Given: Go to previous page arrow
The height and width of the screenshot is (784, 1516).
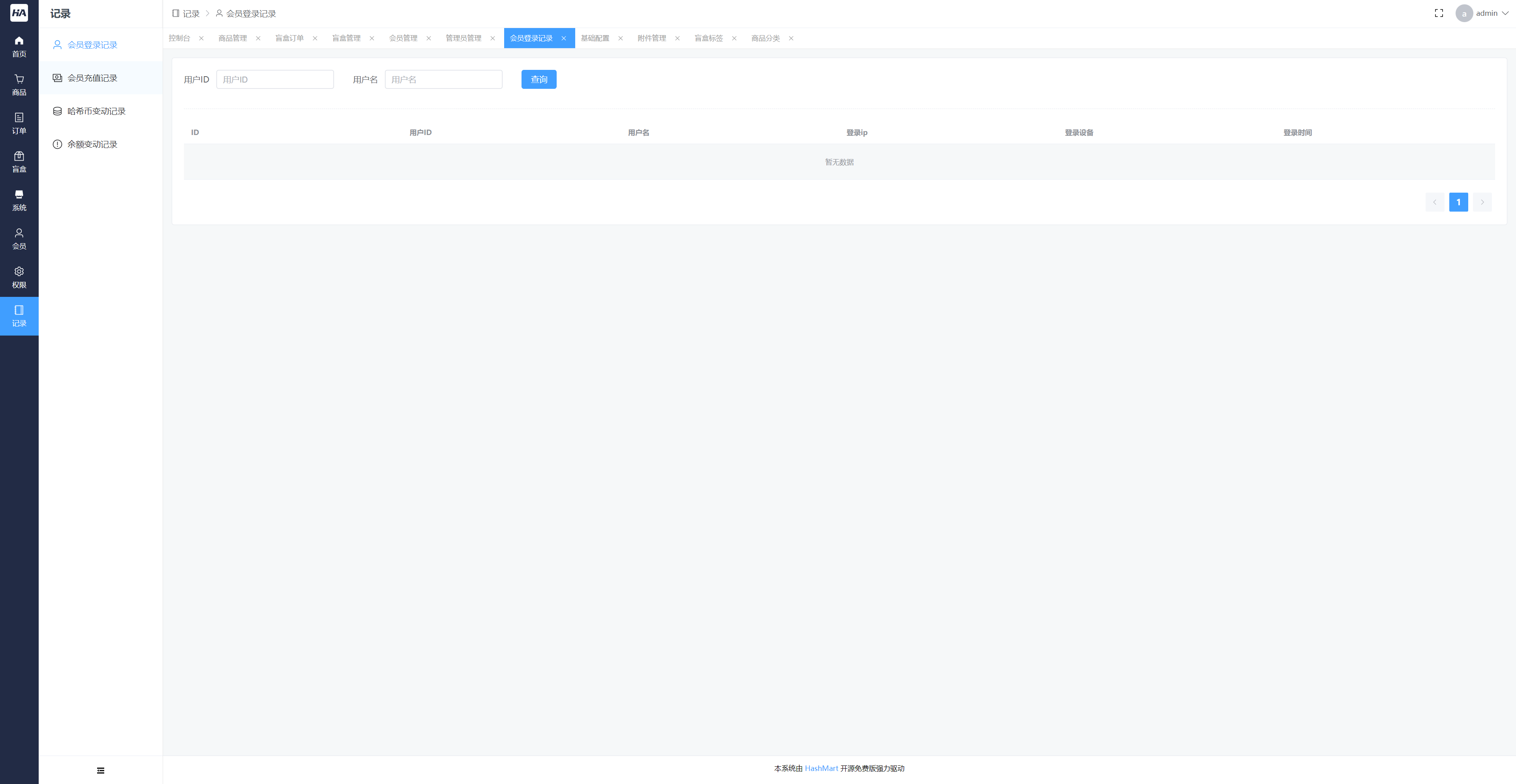Looking at the screenshot, I should [x=1434, y=202].
